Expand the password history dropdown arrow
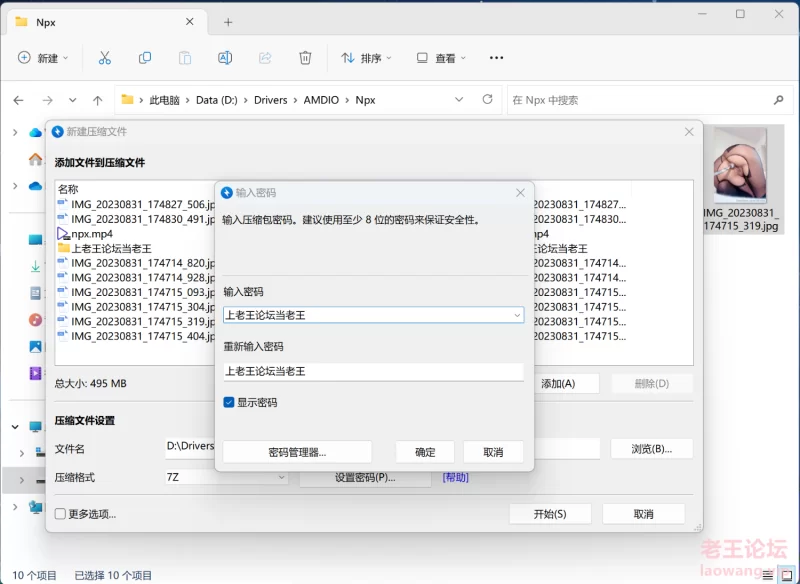 [x=516, y=315]
